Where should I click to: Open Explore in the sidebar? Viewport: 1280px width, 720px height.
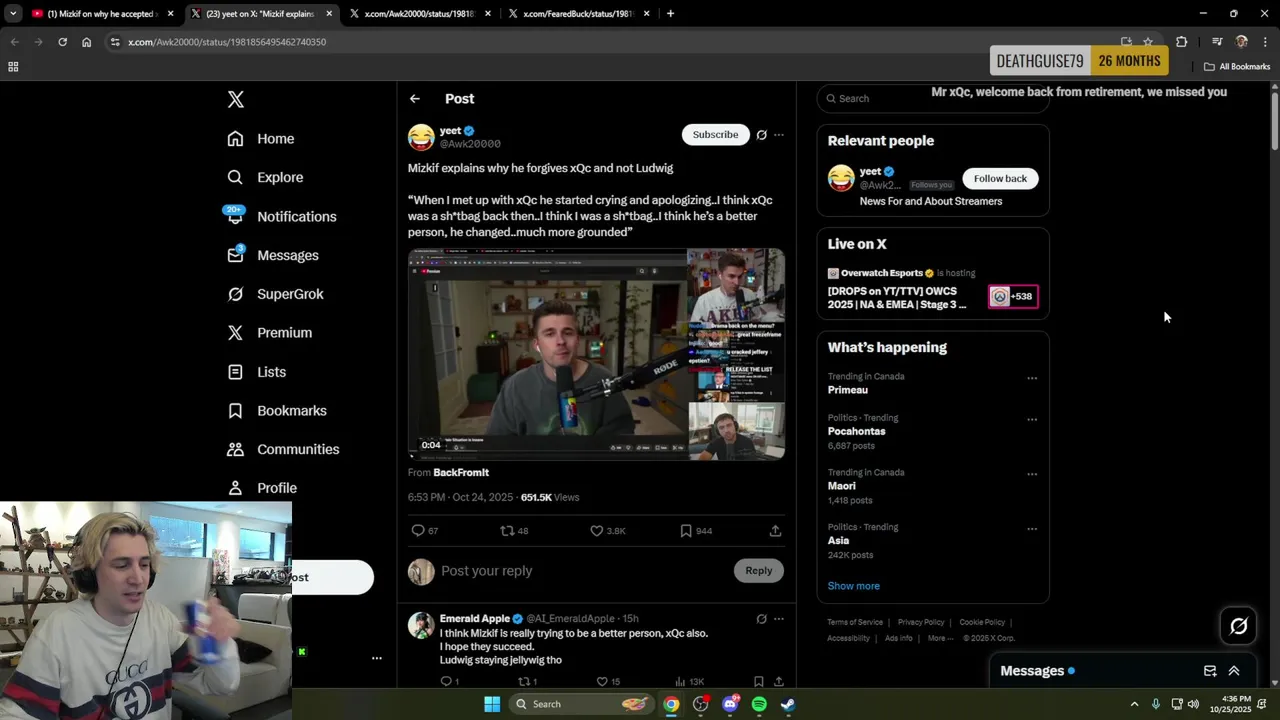[x=265, y=177]
